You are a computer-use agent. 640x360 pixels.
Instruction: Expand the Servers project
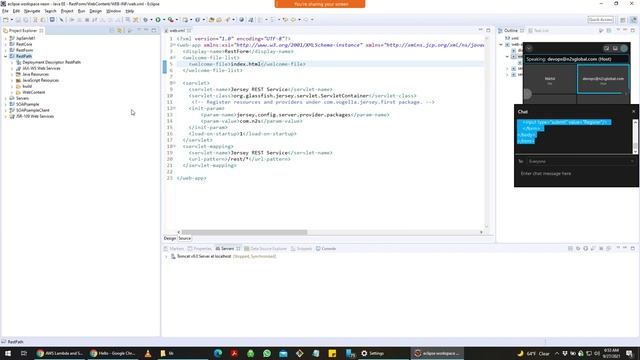6,98
